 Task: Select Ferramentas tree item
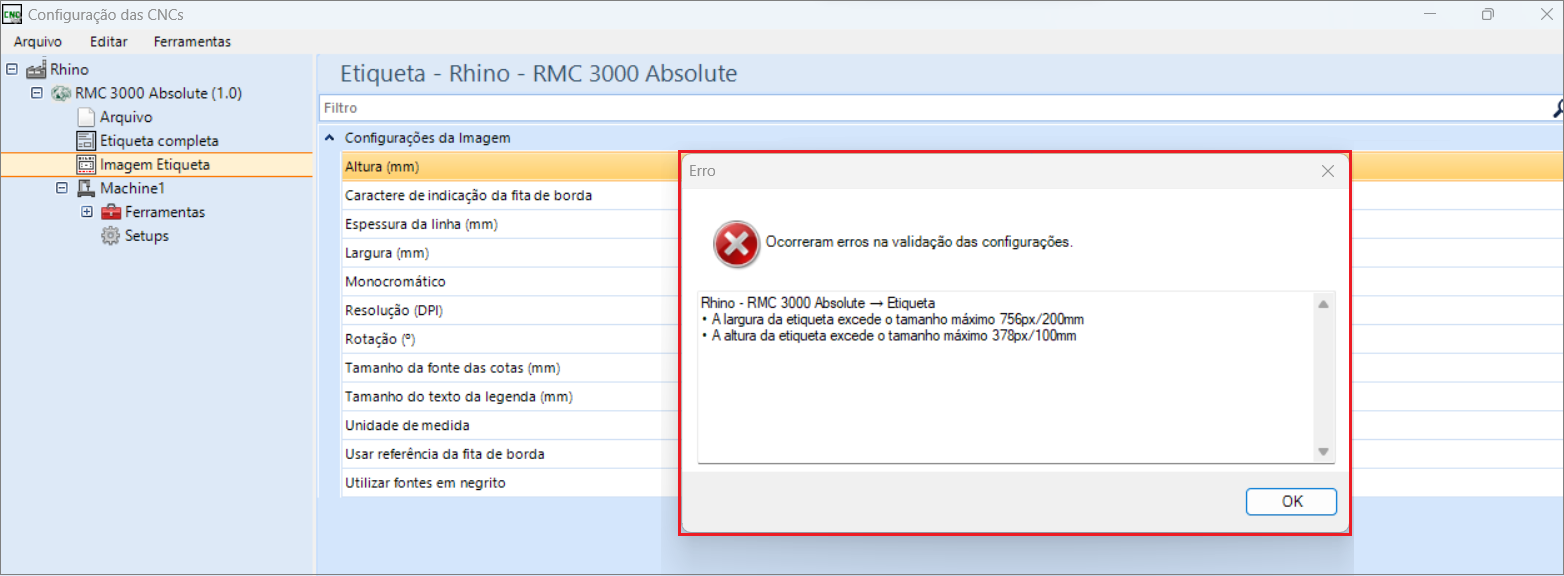click(x=165, y=212)
